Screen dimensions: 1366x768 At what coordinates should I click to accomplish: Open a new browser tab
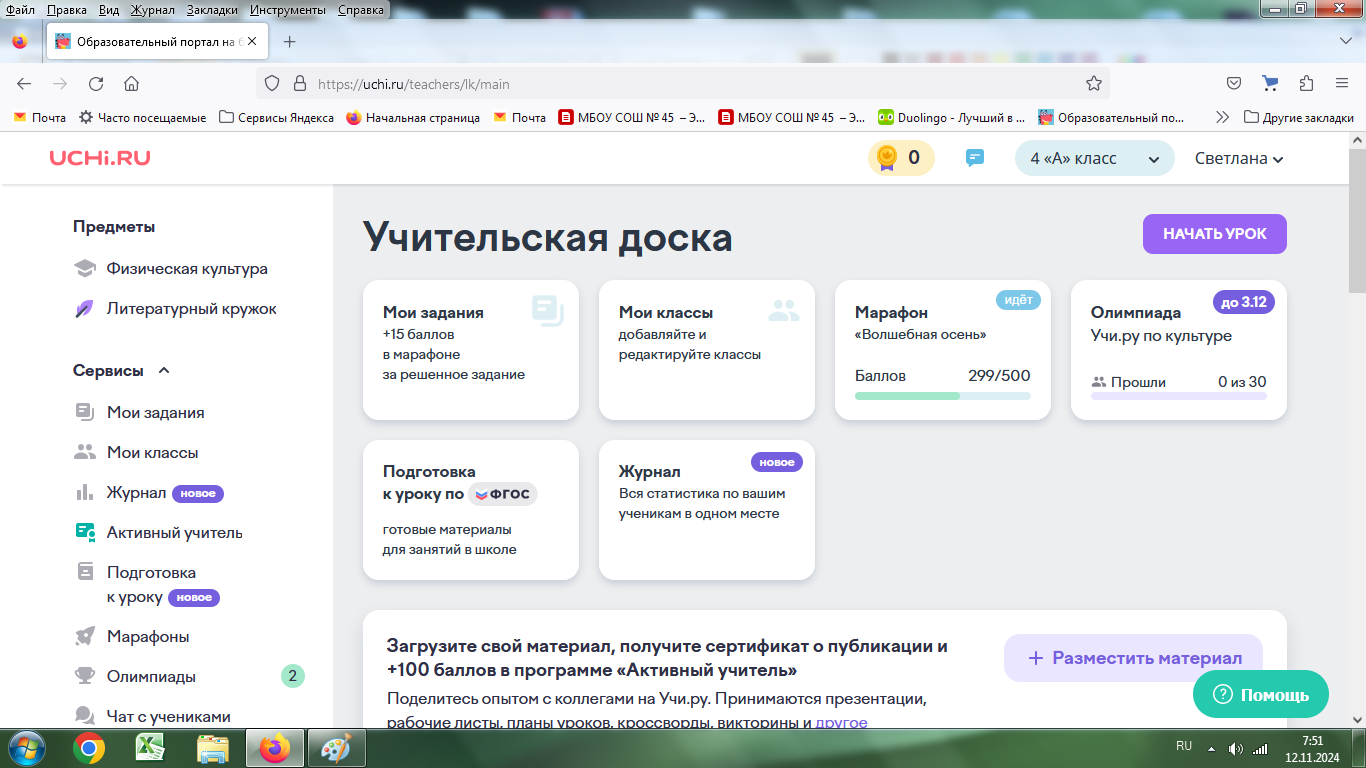(289, 41)
